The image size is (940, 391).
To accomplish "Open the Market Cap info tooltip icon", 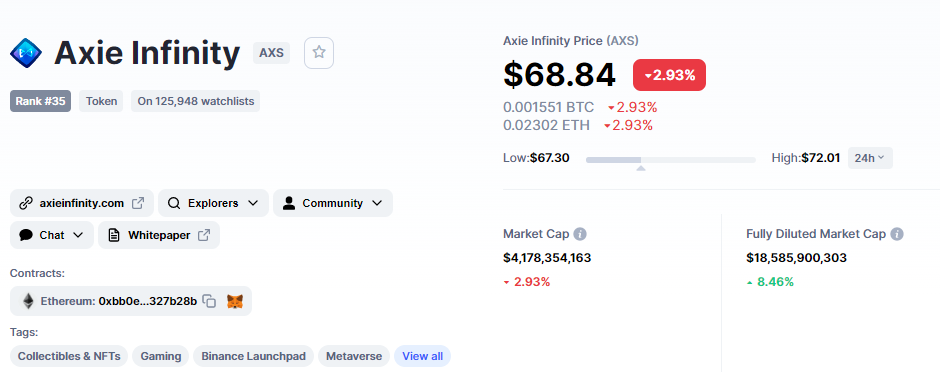I will tap(580, 234).
